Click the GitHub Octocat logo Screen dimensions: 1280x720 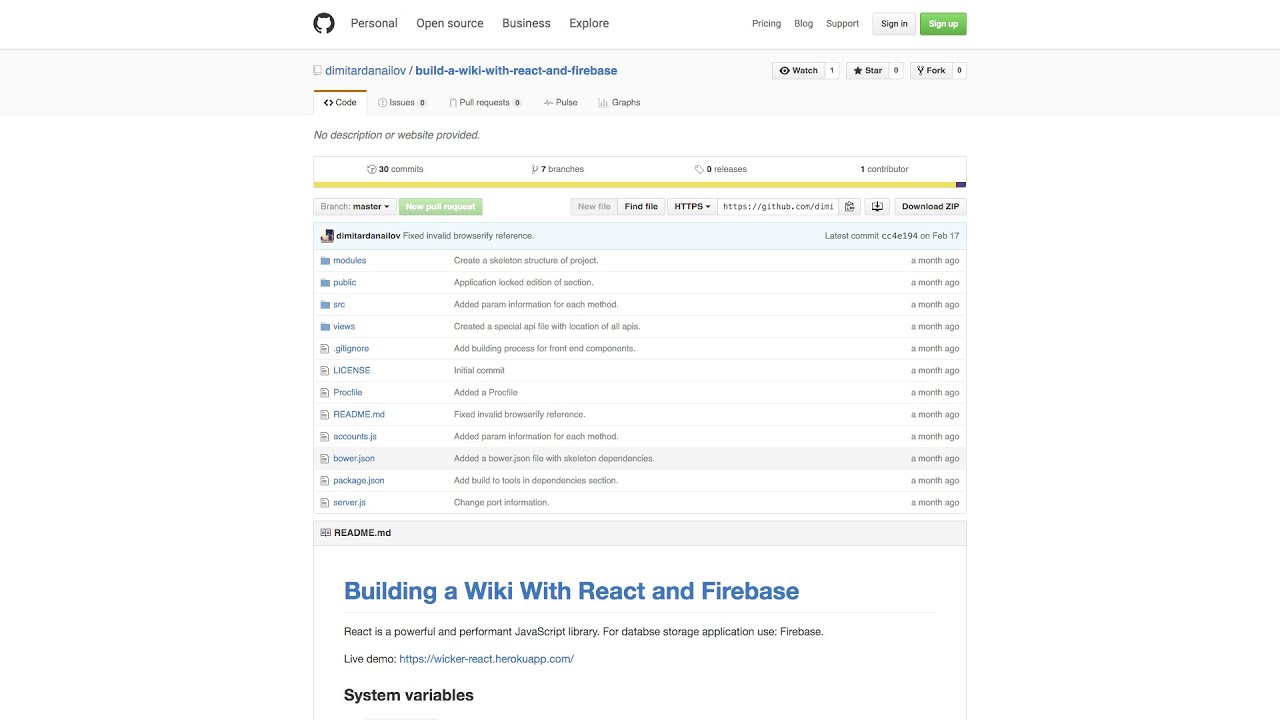(324, 23)
